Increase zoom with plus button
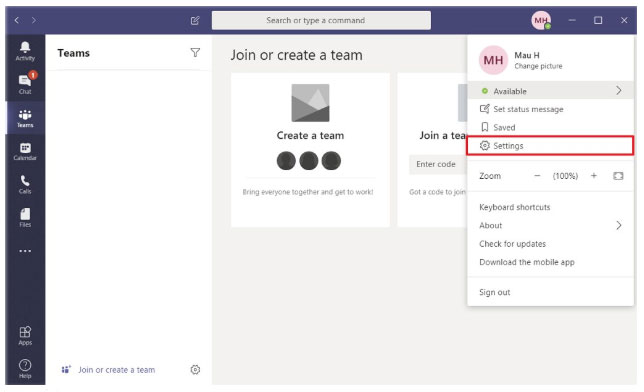 593,176
